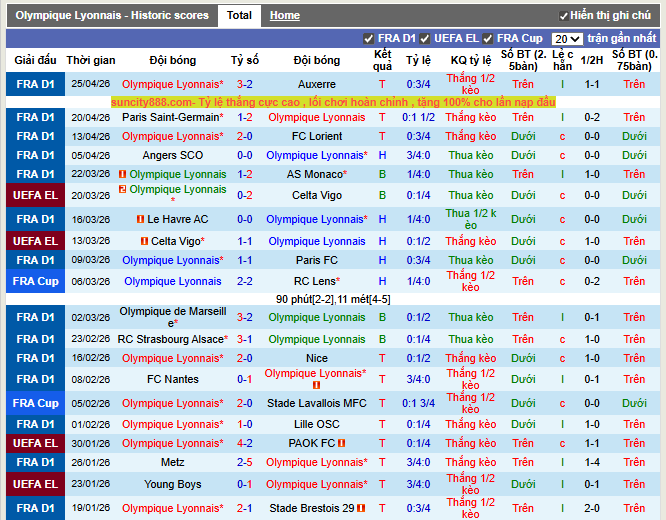Open Lille OSC team link
This screenshot has height=520, width=666.
coord(316,424)
